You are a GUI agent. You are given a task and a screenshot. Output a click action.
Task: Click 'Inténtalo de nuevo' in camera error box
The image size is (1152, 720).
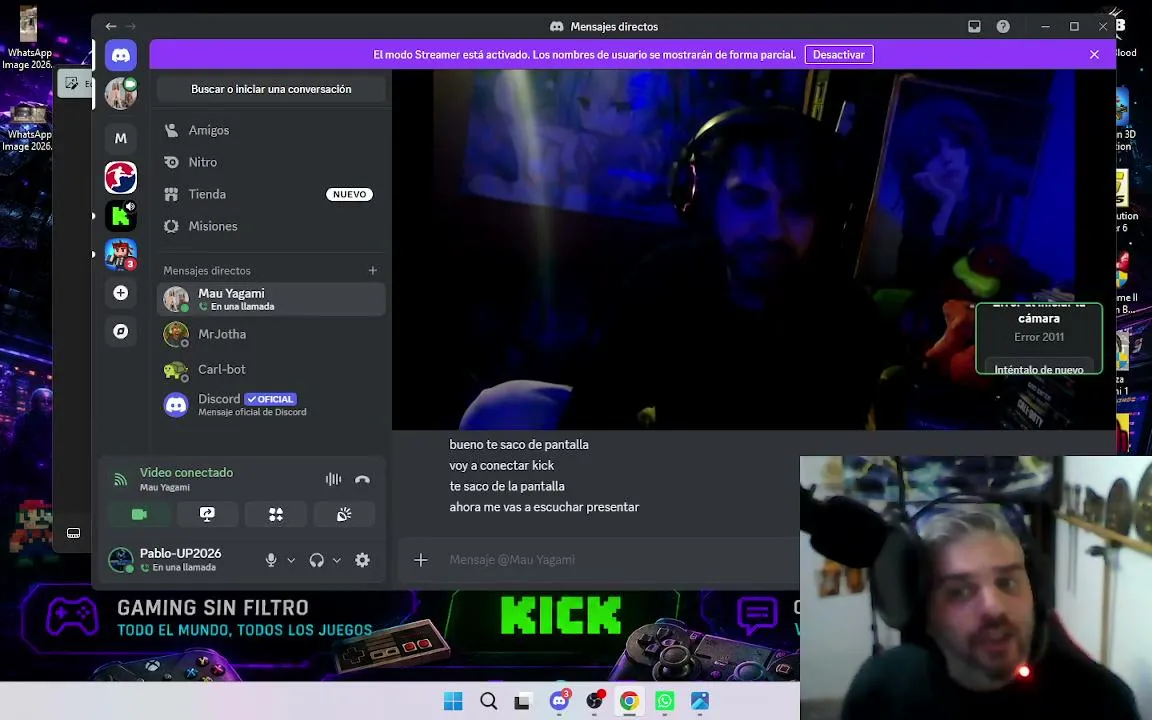(1038, 369)
